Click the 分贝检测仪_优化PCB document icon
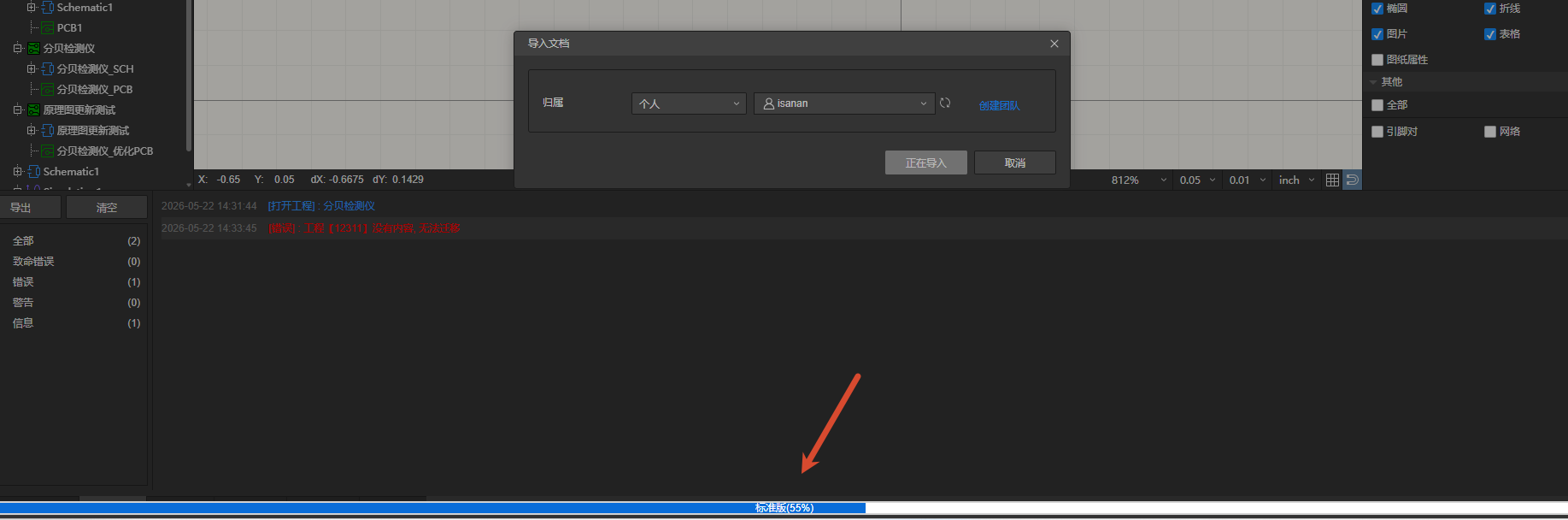Screen dimensions: 1568x520 click(x=48, y=151)
